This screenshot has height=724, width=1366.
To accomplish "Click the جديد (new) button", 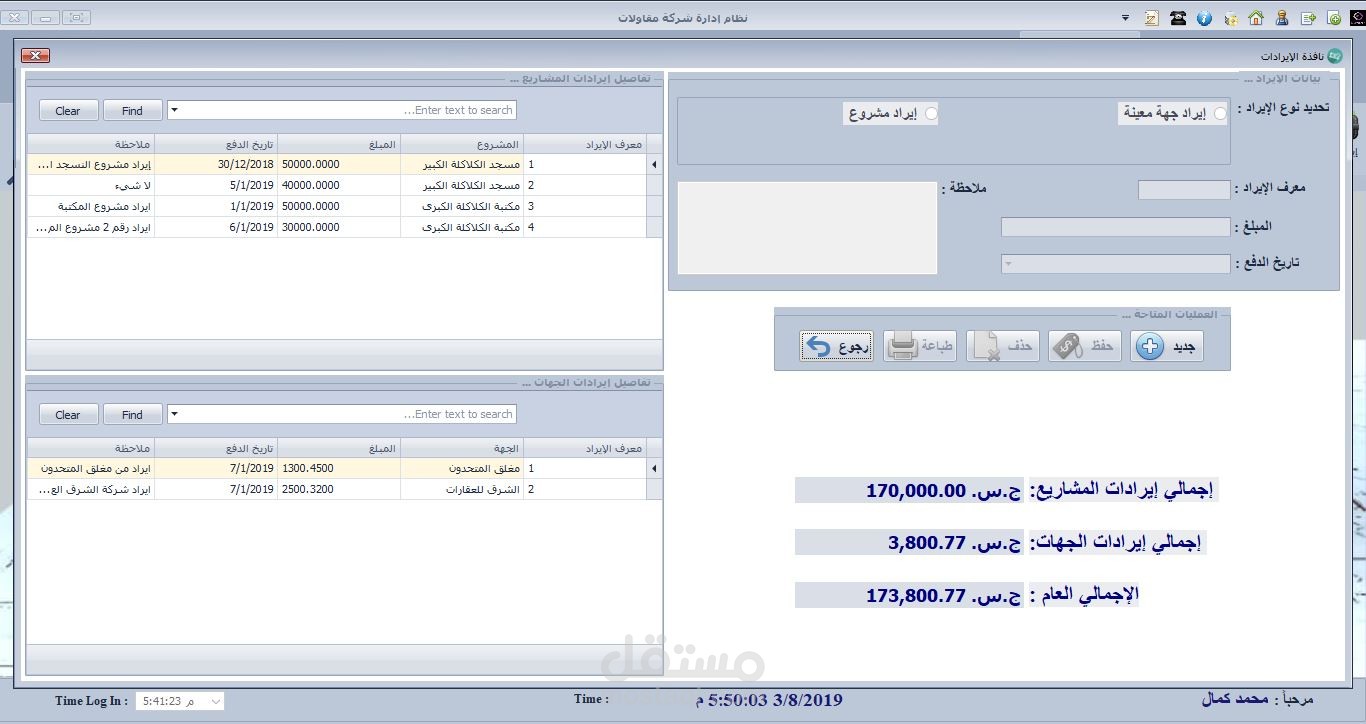I will [x=1167, y=346].
